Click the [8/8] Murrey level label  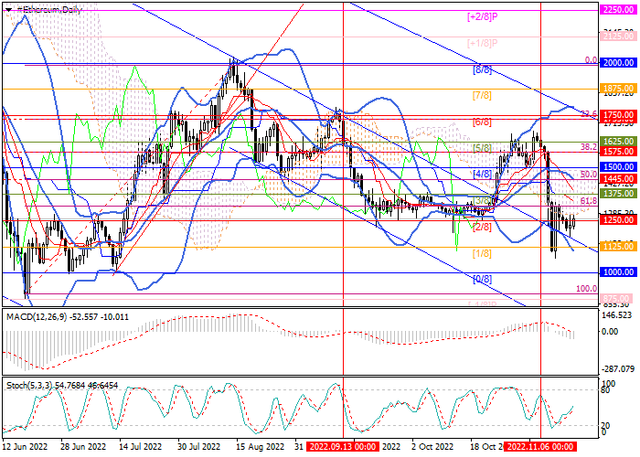tap(481, 71)
